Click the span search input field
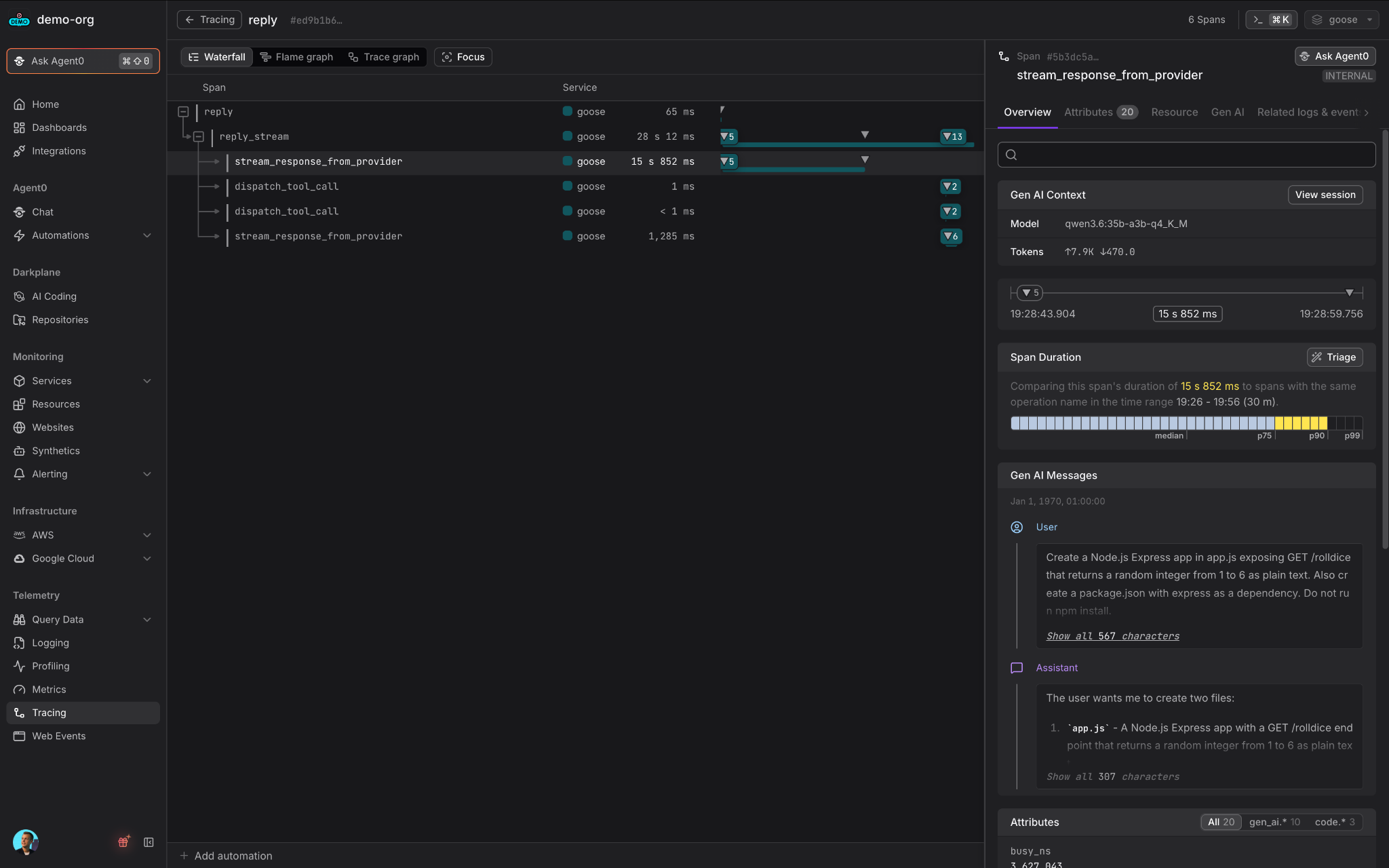This screenshot has width=1389, height=868. (x=1186, y=155)
